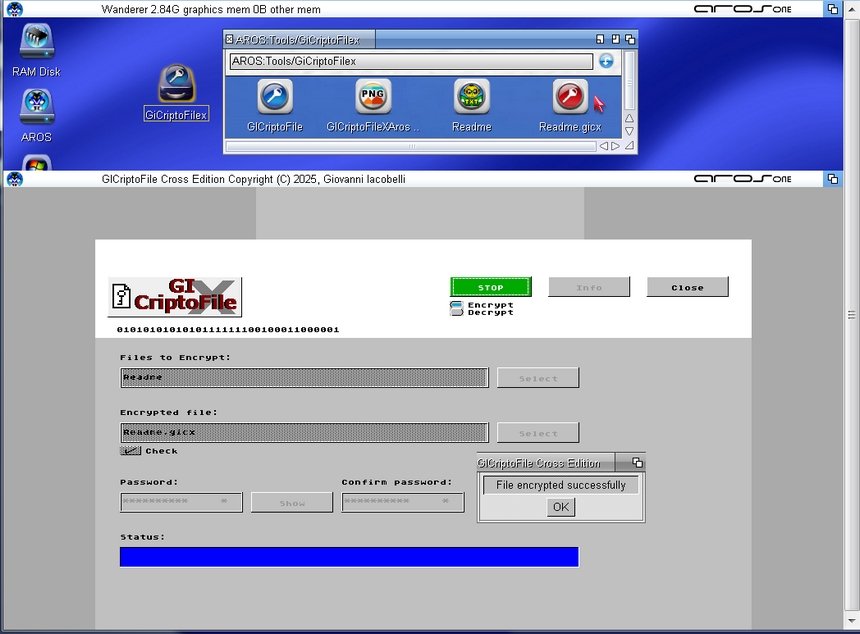Click the zoom gadget of the GiCriptoFilex drawer window
Image resolution: width=860 pixels, height=634 pixels.
click(x=615, y=39)
